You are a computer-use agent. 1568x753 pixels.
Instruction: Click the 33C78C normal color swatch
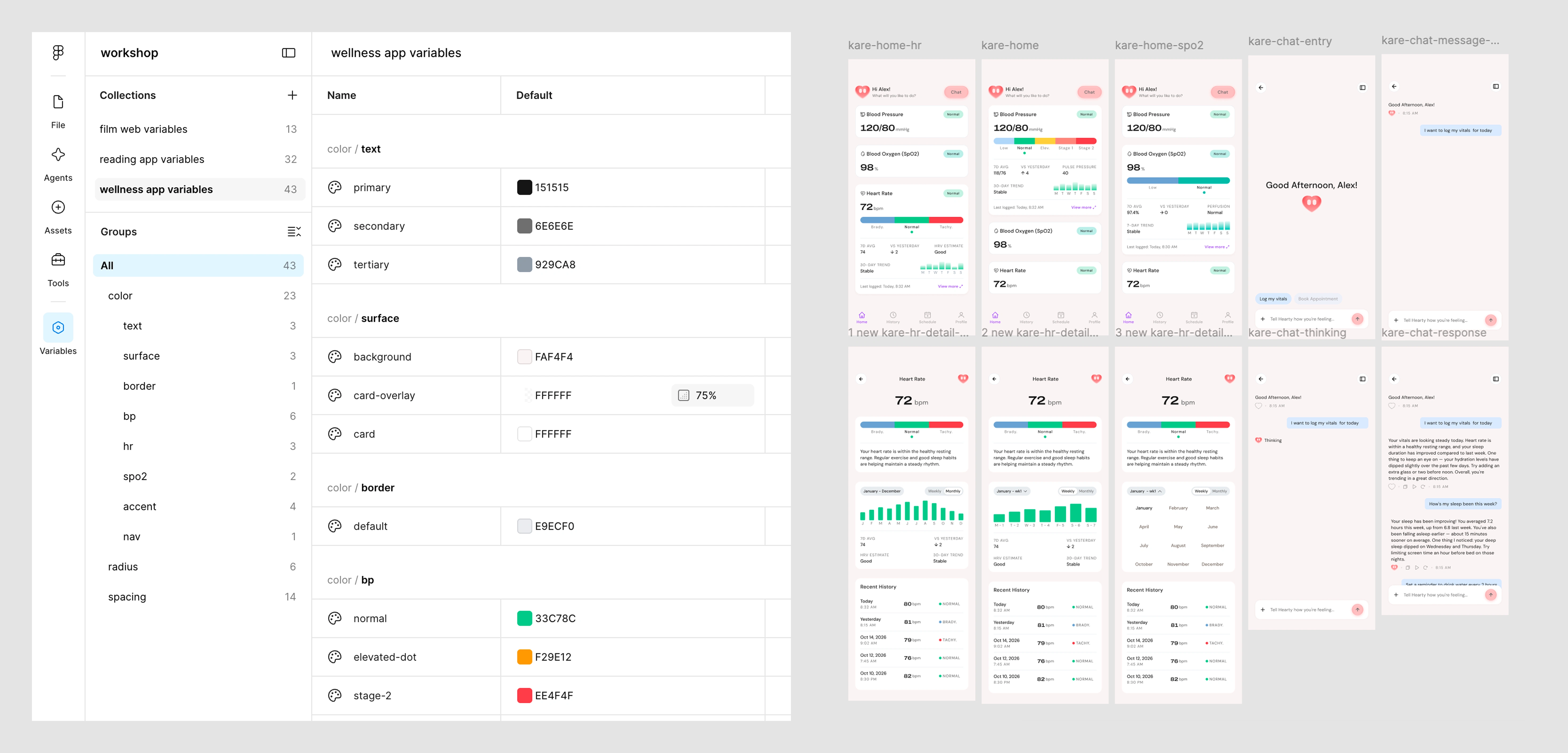(x=524, y=618)
